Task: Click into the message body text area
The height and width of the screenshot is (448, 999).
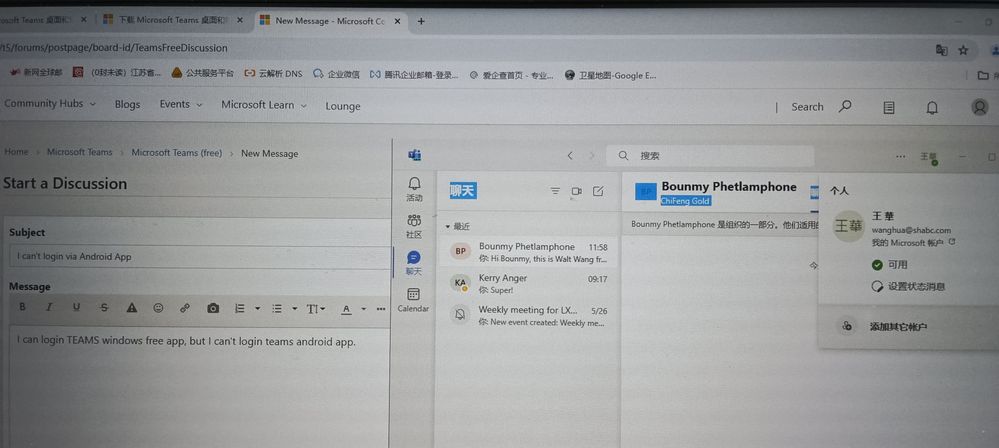Action: (x=199, y=387)
